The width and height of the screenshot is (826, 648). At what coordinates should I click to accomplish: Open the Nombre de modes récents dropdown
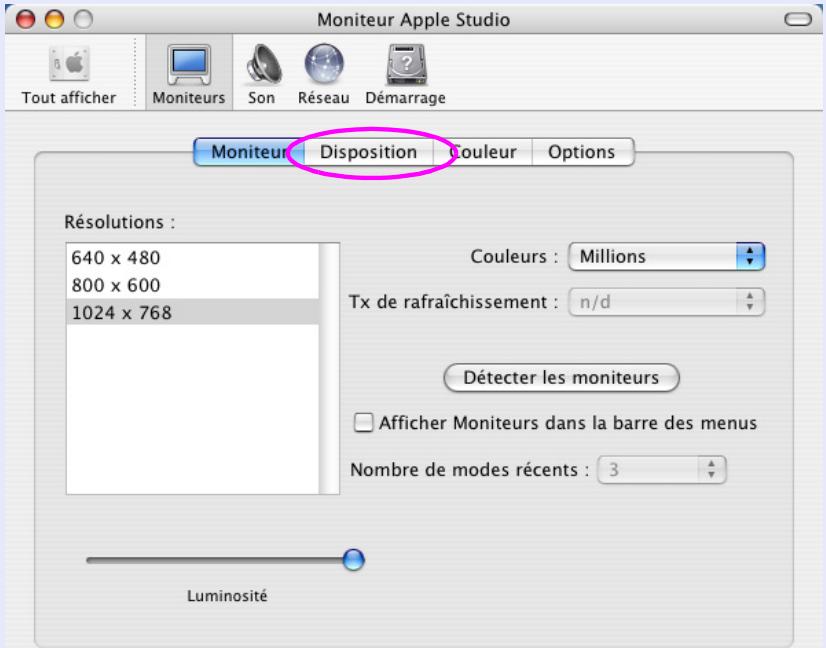point(662,469)
